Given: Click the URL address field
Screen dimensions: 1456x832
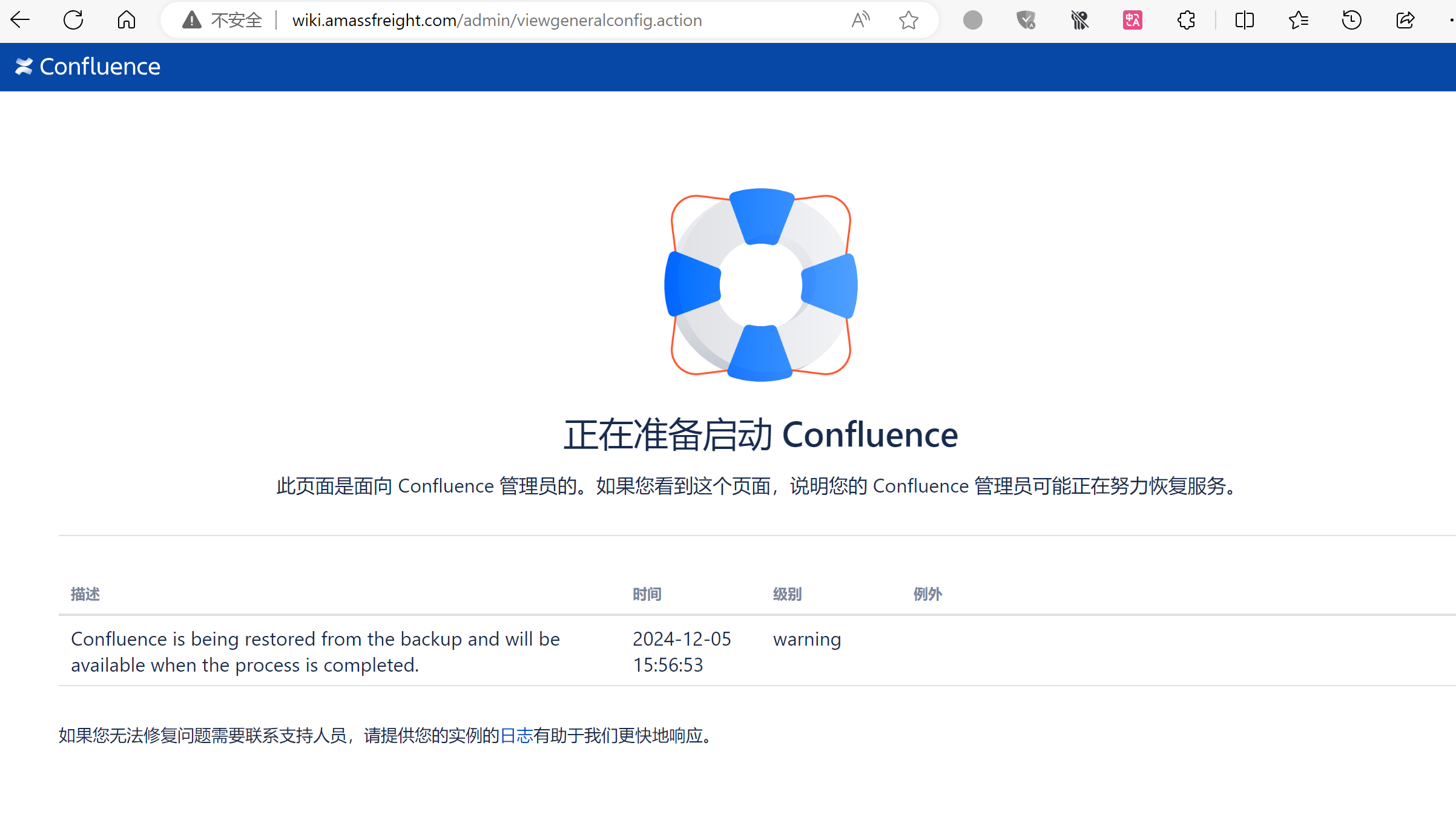Looking at the screenshot, I should point(496,20).
